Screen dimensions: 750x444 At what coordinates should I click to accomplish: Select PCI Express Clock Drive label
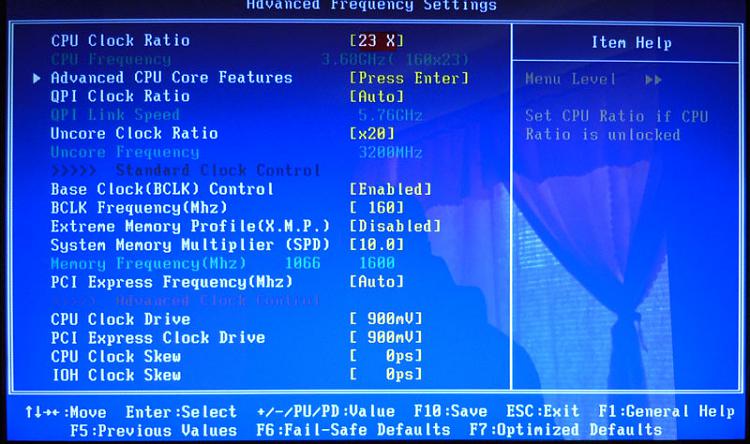(158, 338)
